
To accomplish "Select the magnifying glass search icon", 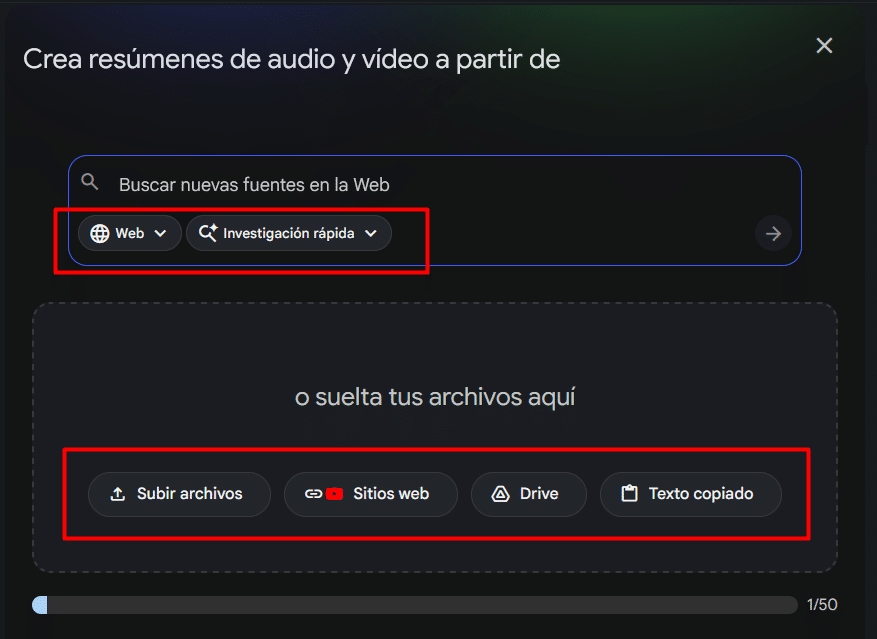I will coord(90,181).
